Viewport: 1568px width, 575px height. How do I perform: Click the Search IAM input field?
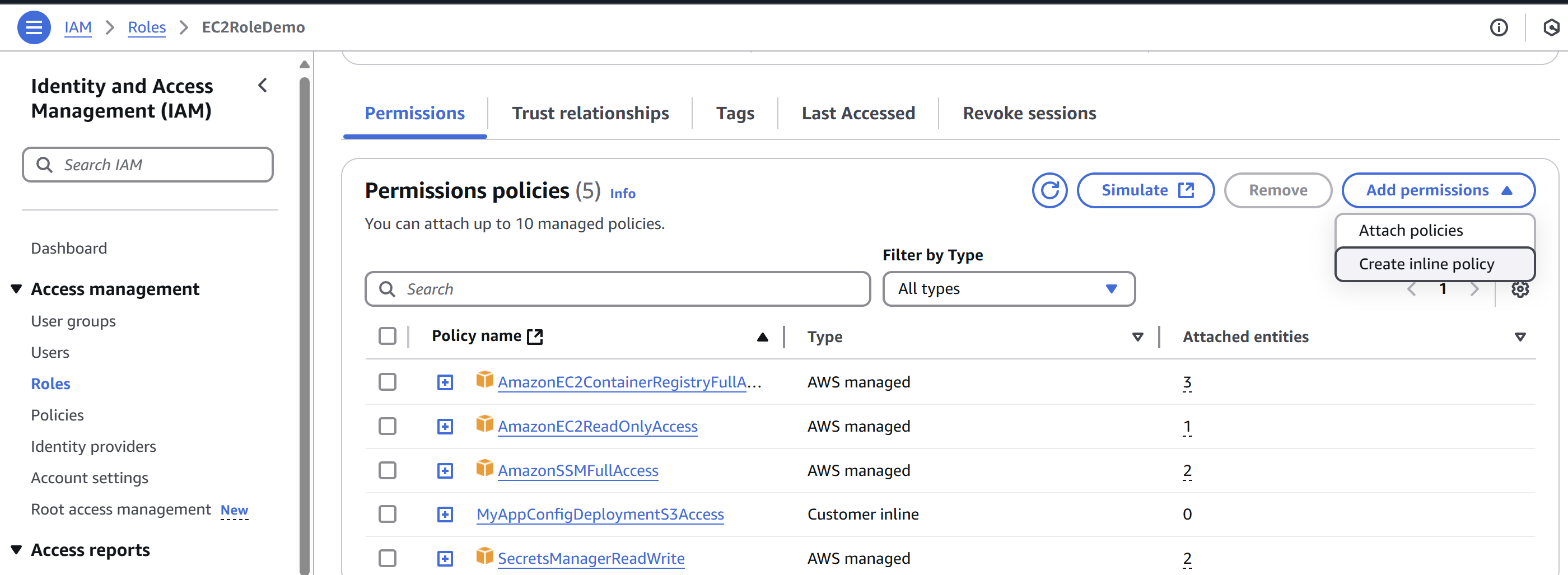point(148,165)
